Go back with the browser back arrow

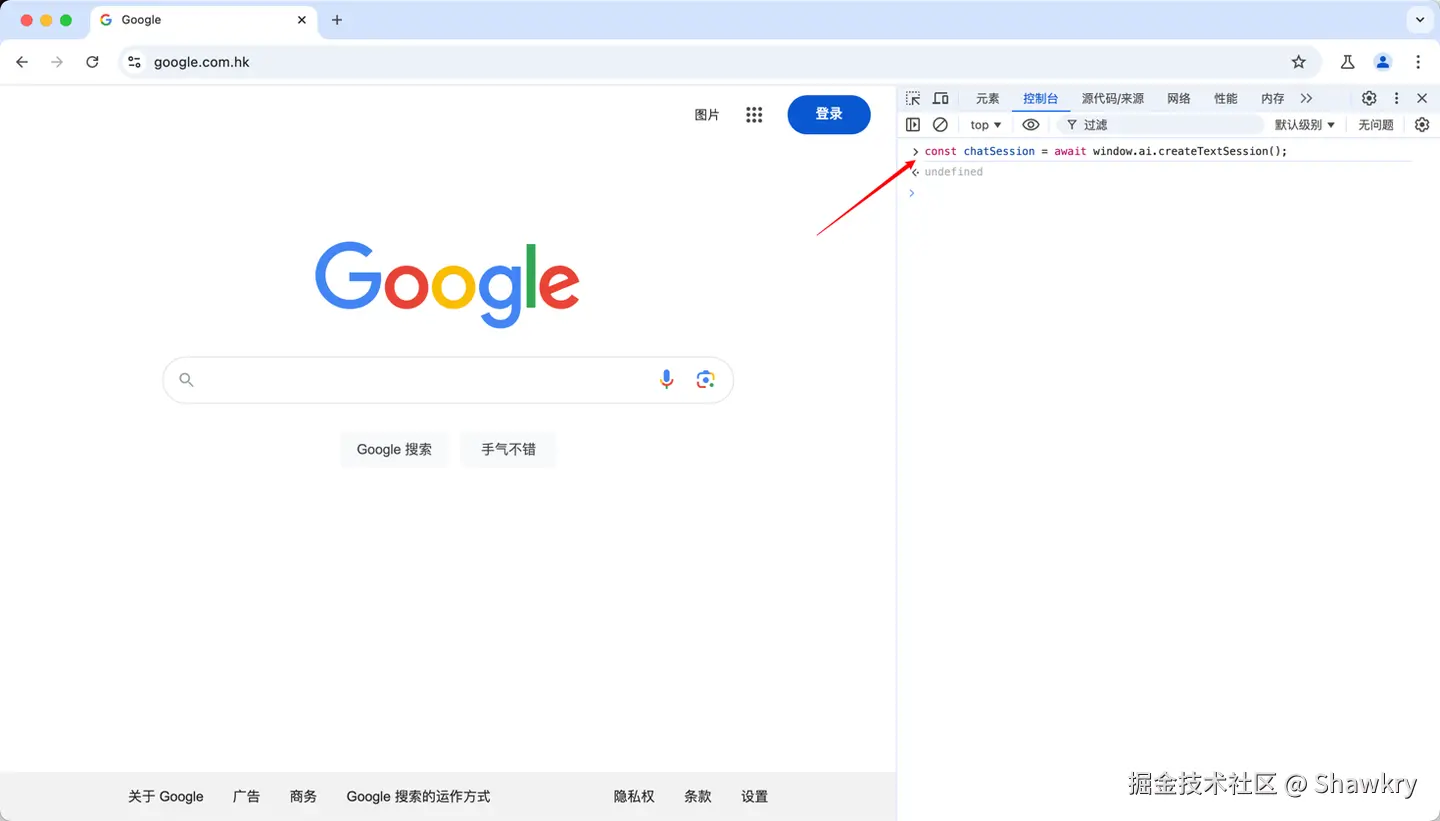pyautogui.click(x=22, y=62)
